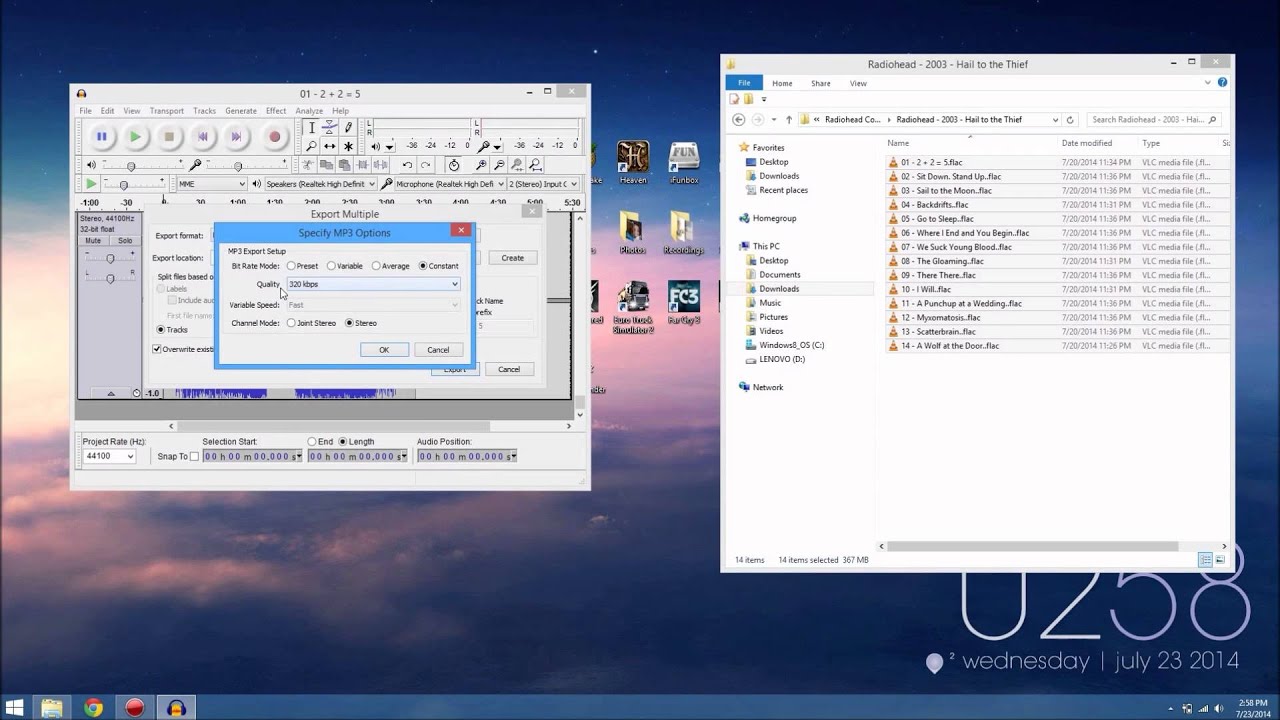The image size is (1280, 720).
Task: Click the Pause button in Audacity
Action: click(x=101, y=137)
